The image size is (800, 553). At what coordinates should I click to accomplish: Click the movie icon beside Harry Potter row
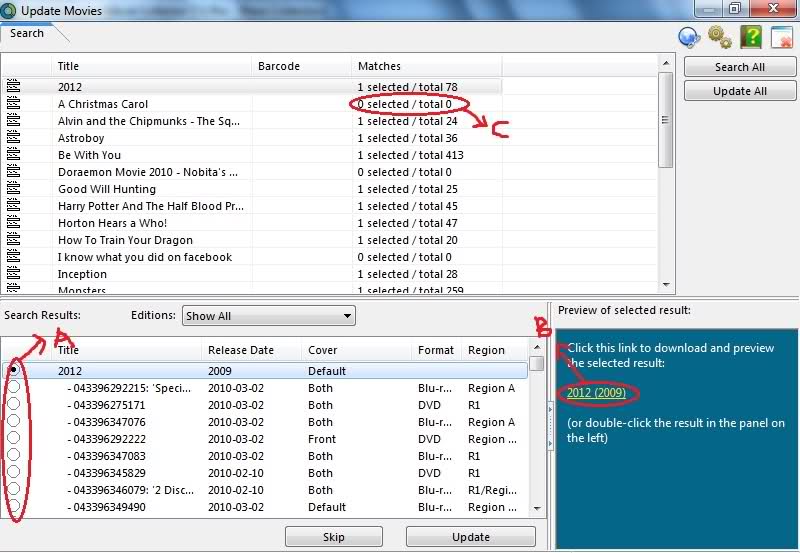coord(13,206)
